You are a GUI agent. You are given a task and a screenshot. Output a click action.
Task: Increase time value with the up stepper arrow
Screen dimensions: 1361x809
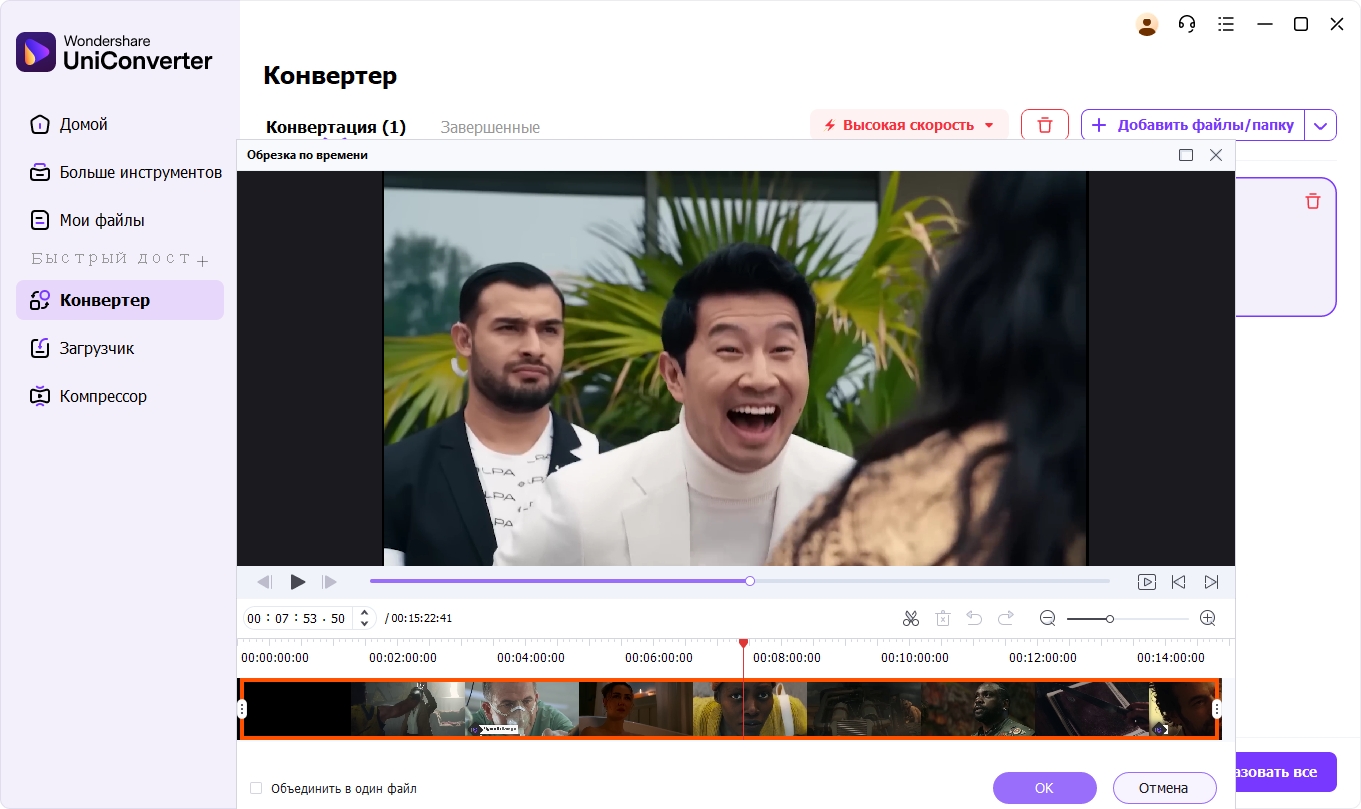(x=365, y=613)
